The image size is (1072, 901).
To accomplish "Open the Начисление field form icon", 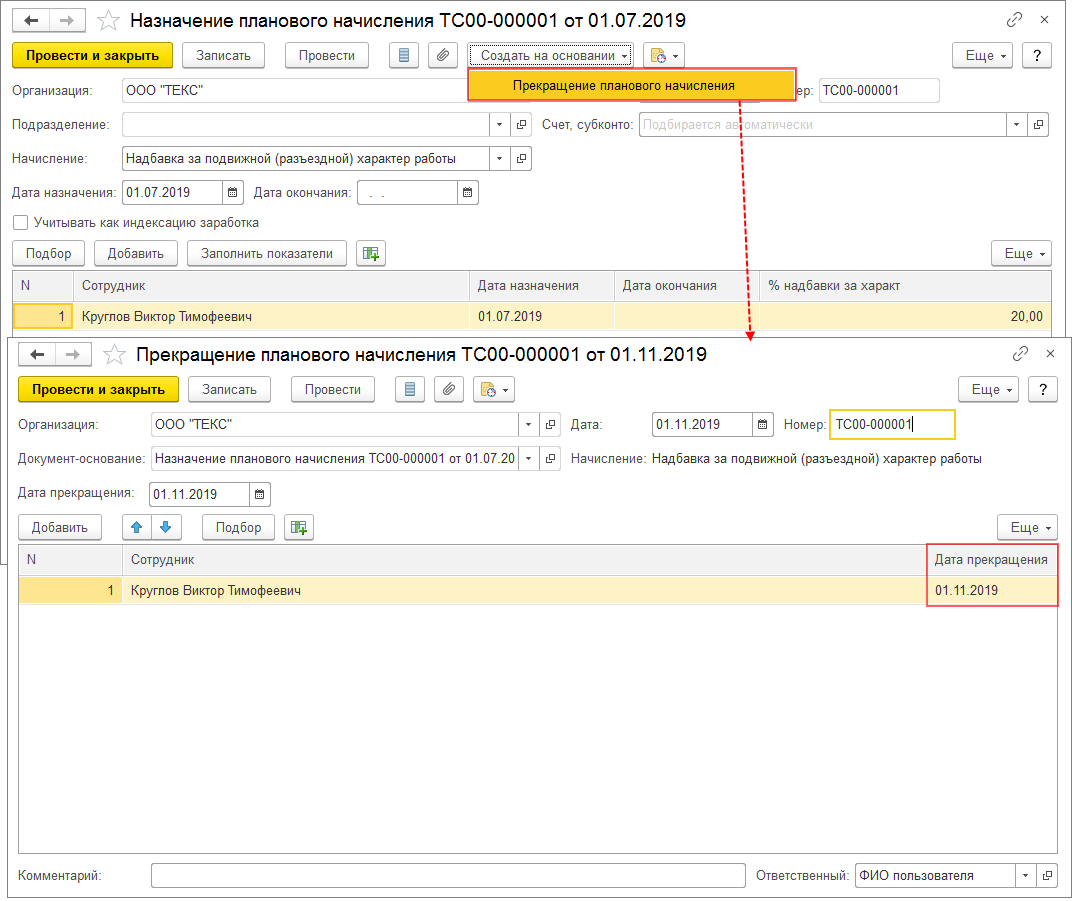I will tap(522, 159).
